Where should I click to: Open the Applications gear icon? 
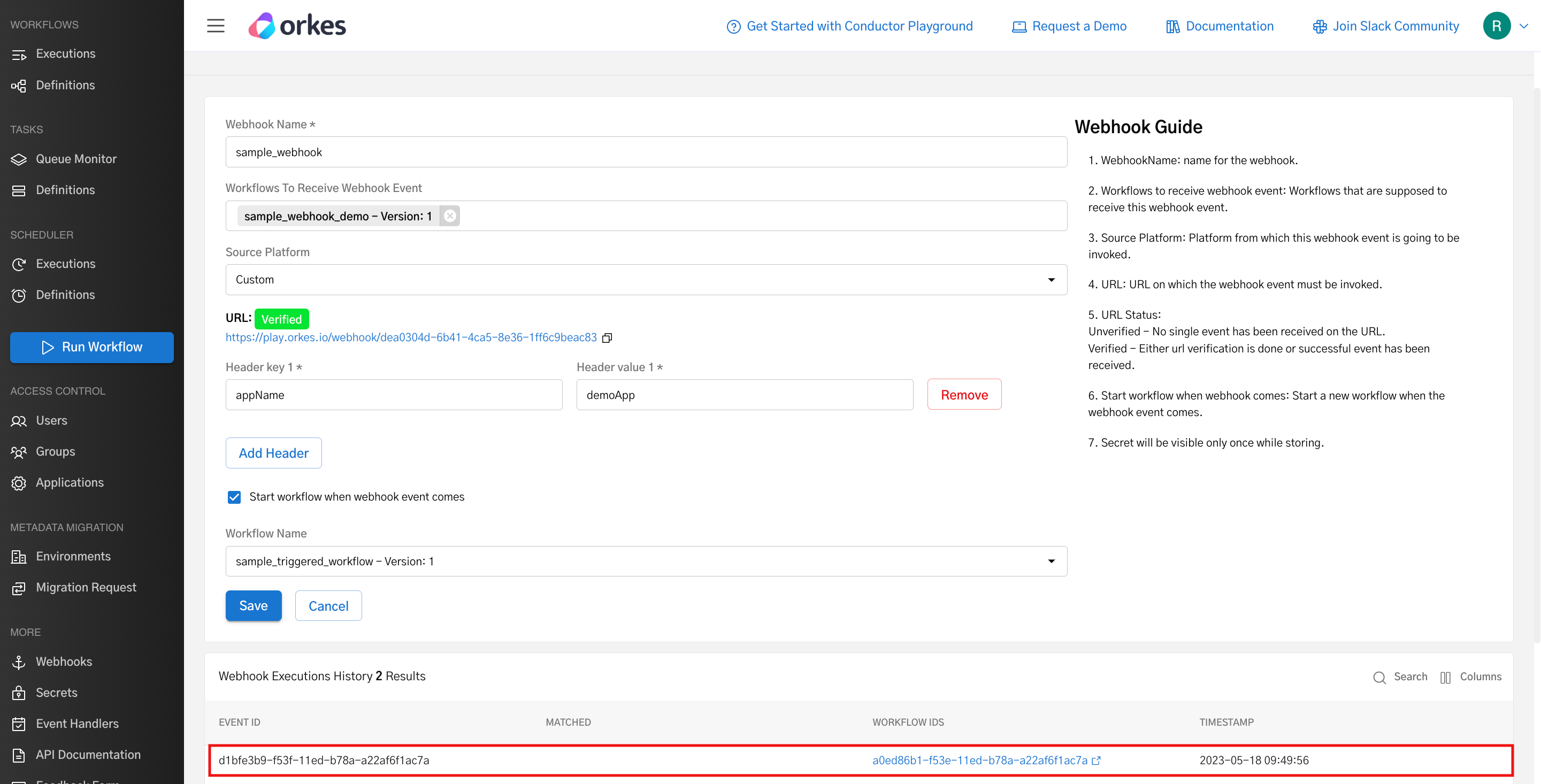pyautogui.click(x=19, y=482)
